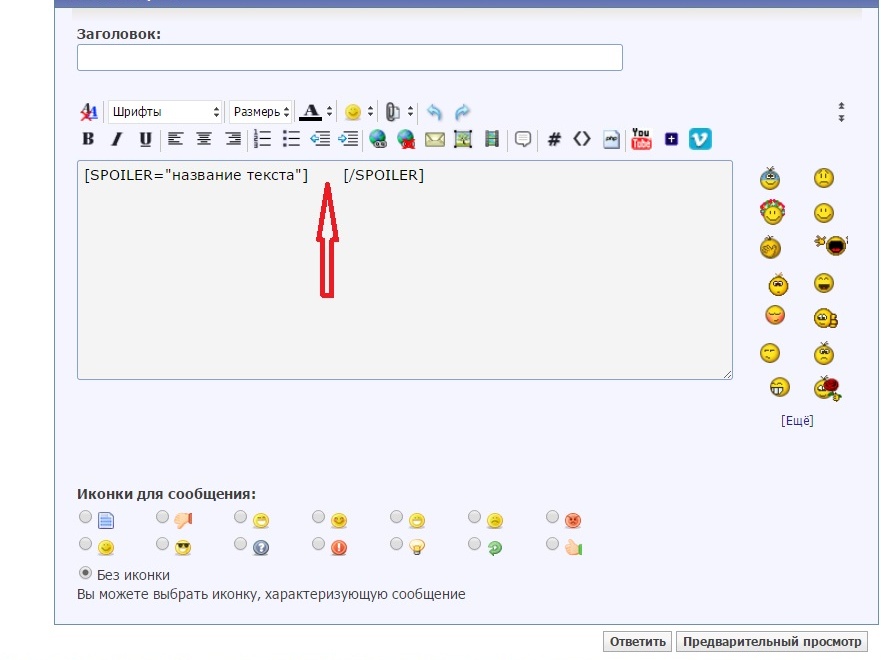
Task: Wrap selection in quote tags
Action: (x=522, y=139)
